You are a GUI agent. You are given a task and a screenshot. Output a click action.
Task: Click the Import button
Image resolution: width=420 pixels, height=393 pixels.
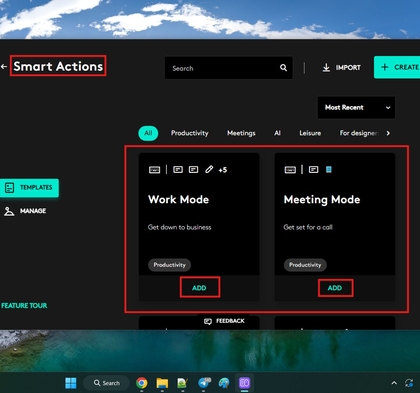(x=342, y=68)
